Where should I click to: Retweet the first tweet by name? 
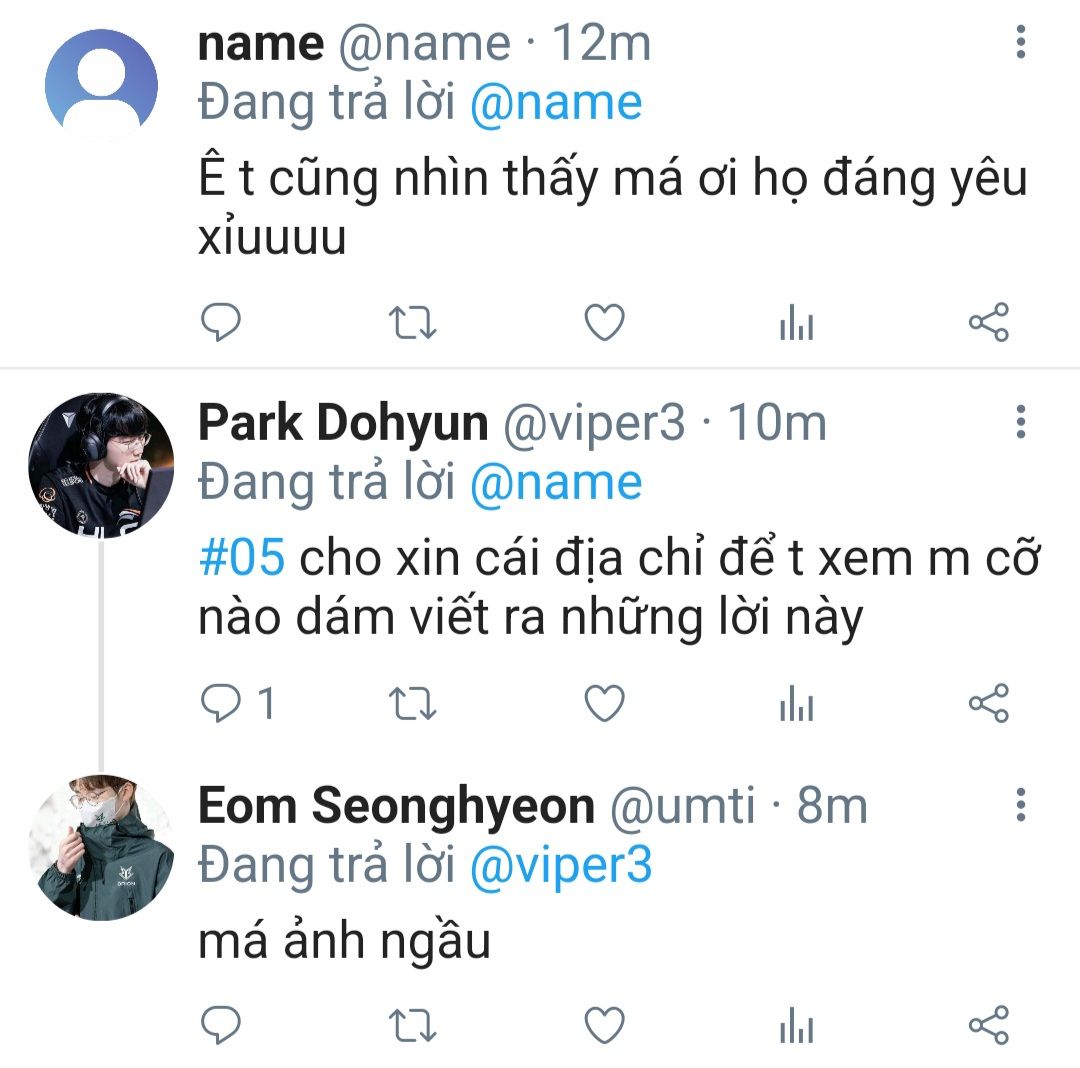coord(411,323)
